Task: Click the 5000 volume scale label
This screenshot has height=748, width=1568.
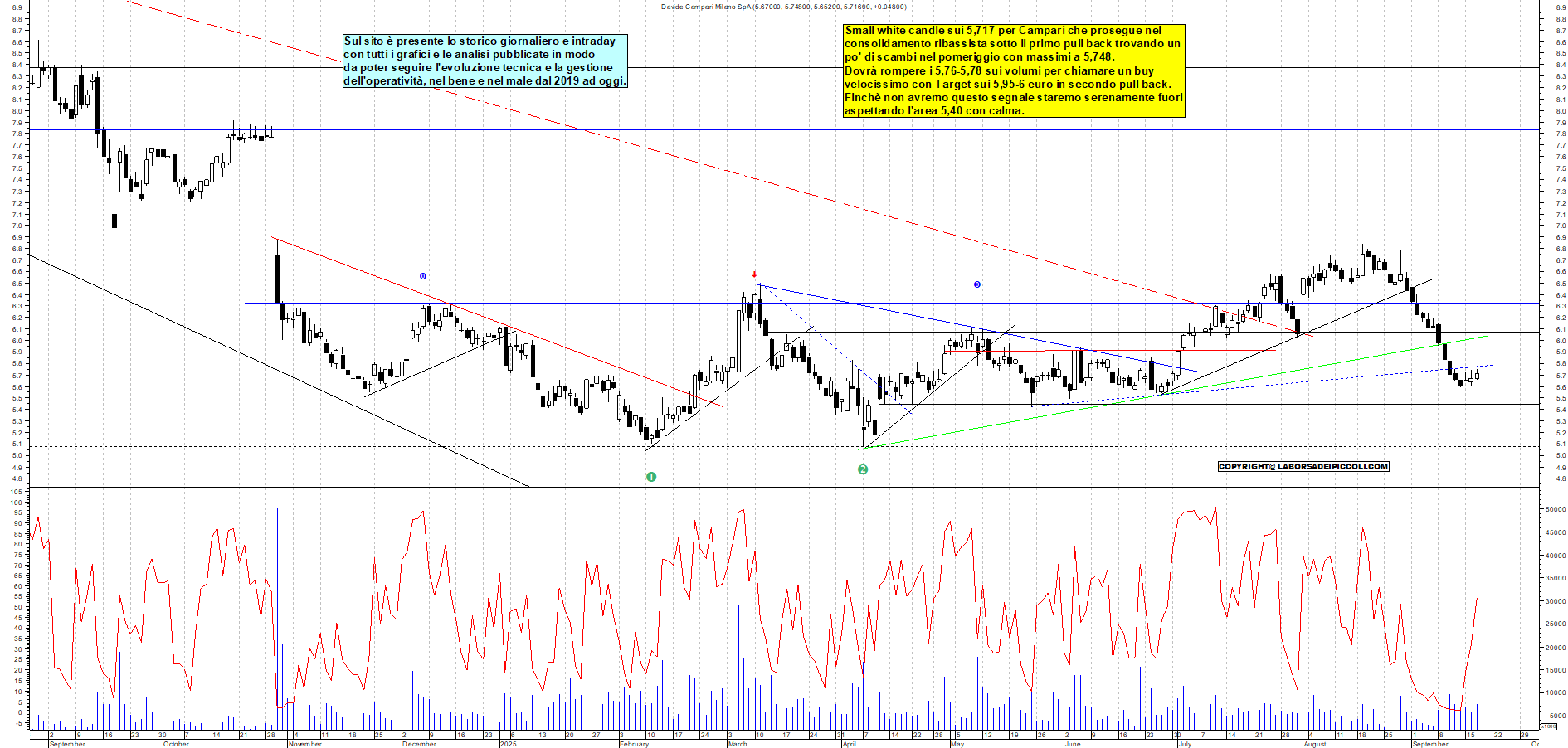Action: pyautogui.click(x=1557, y=716)
